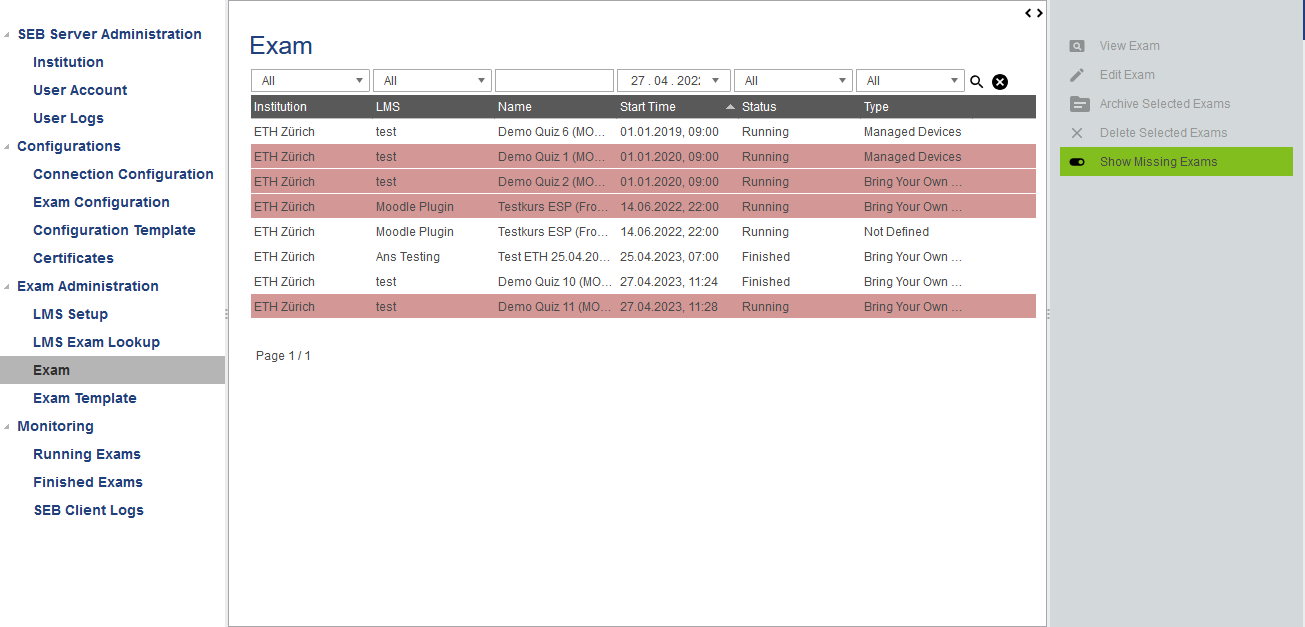
Task: Click the Delete Selected Exams X icon
Action: [1077, 133]
